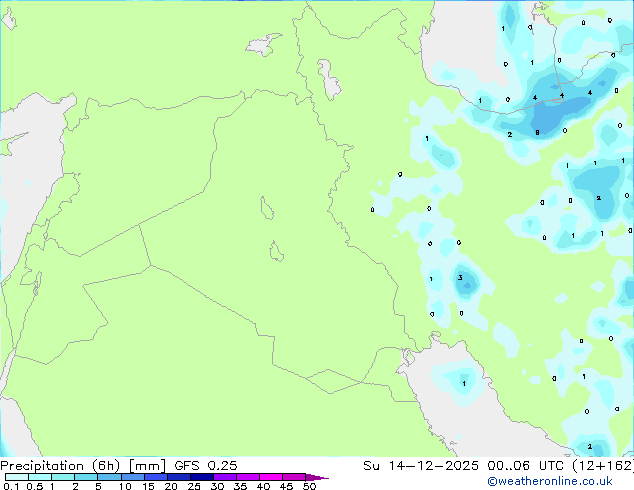The image size is (634, 490).
Task: Click the legend label "35"
Action: [240, 486]
